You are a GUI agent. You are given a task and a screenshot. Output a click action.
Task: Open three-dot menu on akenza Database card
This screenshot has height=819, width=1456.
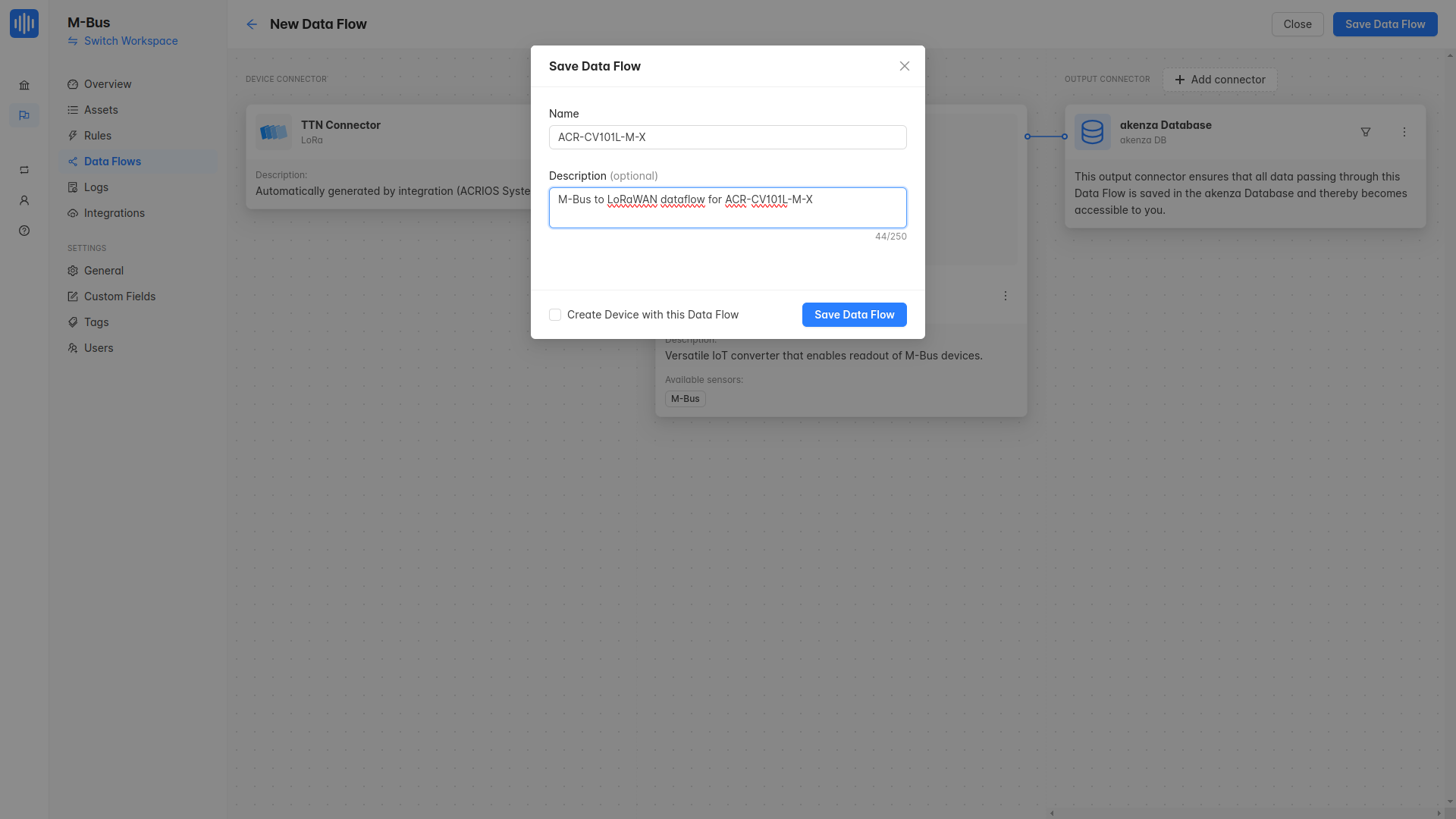[x=1404, y=132]
